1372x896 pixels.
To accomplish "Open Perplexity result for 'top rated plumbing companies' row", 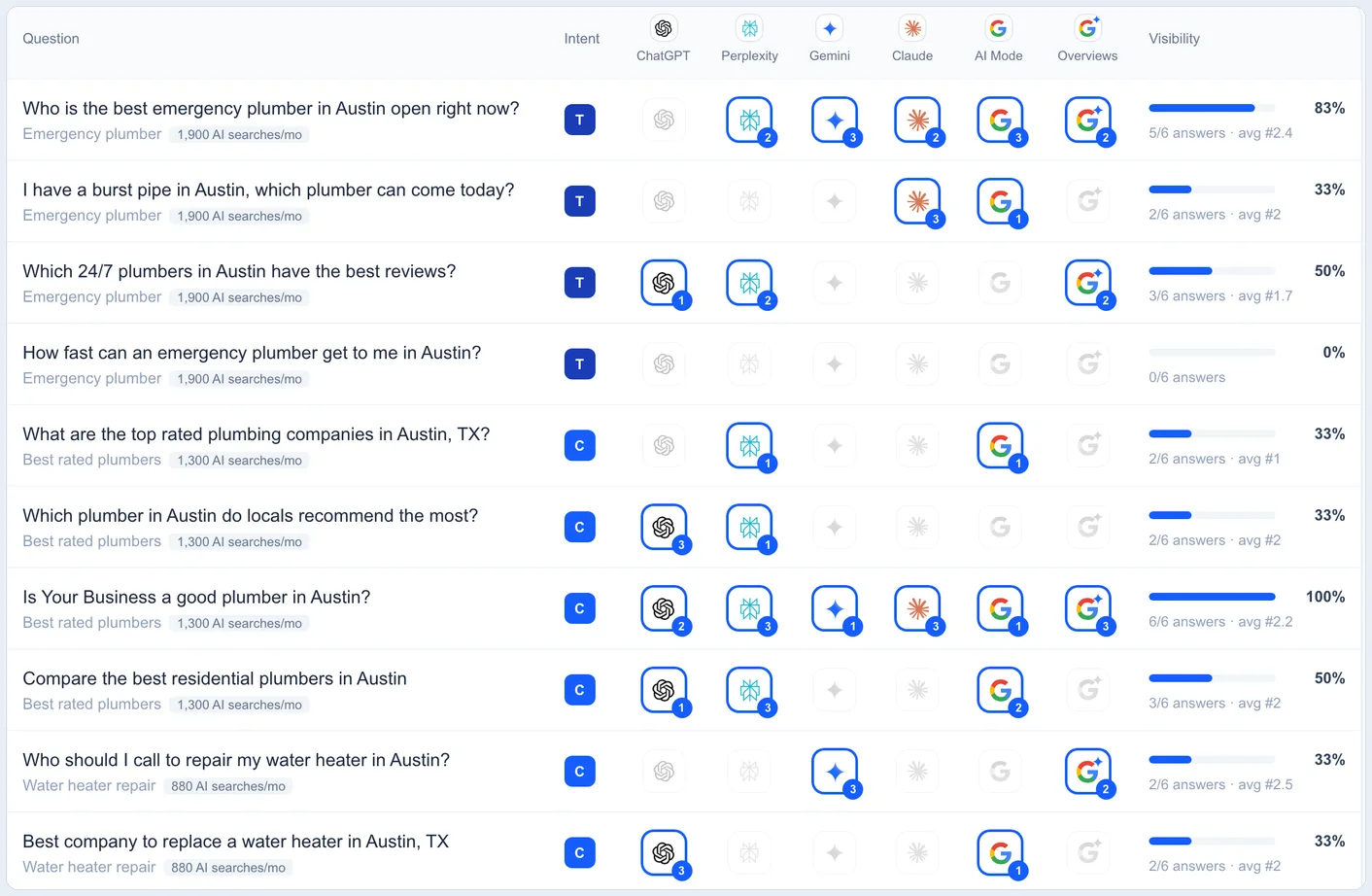I will coord(750,447).
